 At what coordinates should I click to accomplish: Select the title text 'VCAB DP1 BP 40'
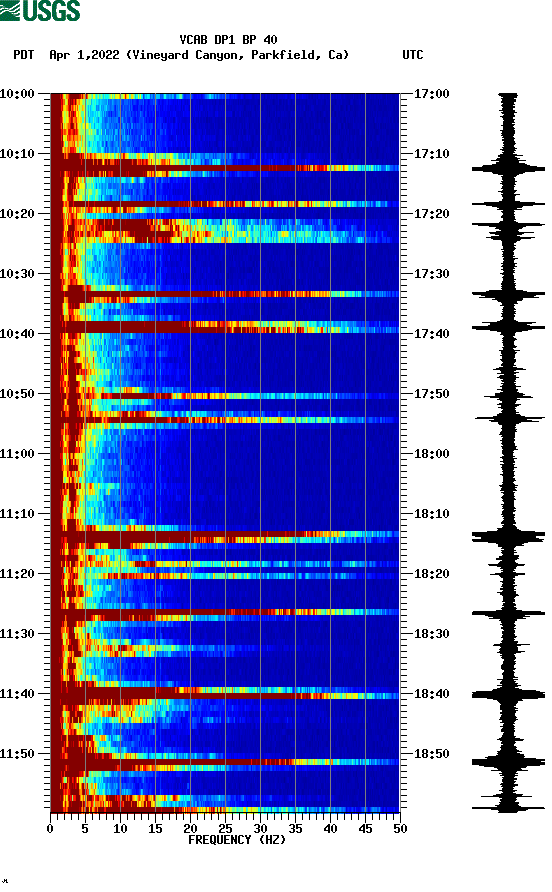(x=228, y=40)
